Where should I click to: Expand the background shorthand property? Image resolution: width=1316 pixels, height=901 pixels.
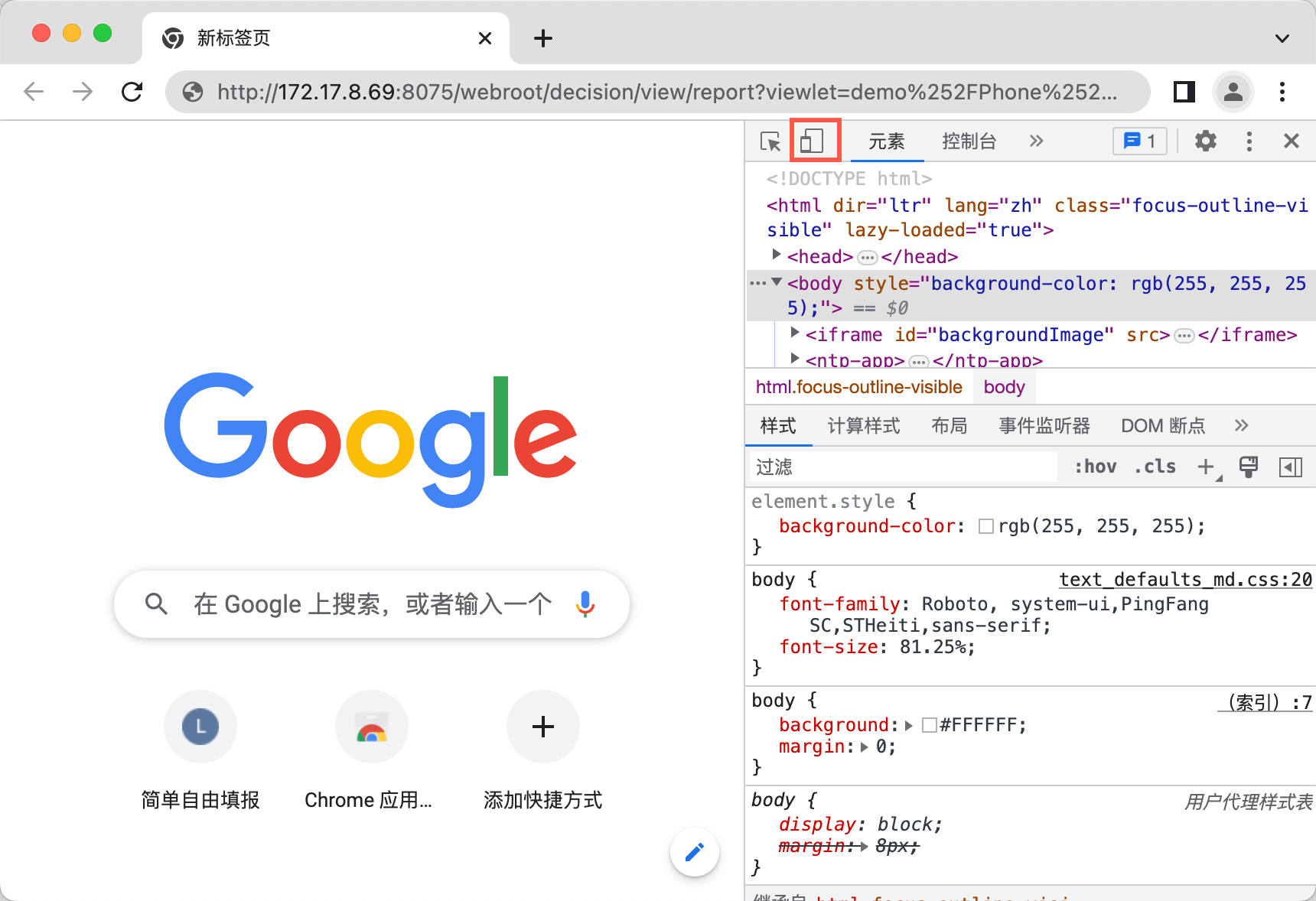coord(909,725)
